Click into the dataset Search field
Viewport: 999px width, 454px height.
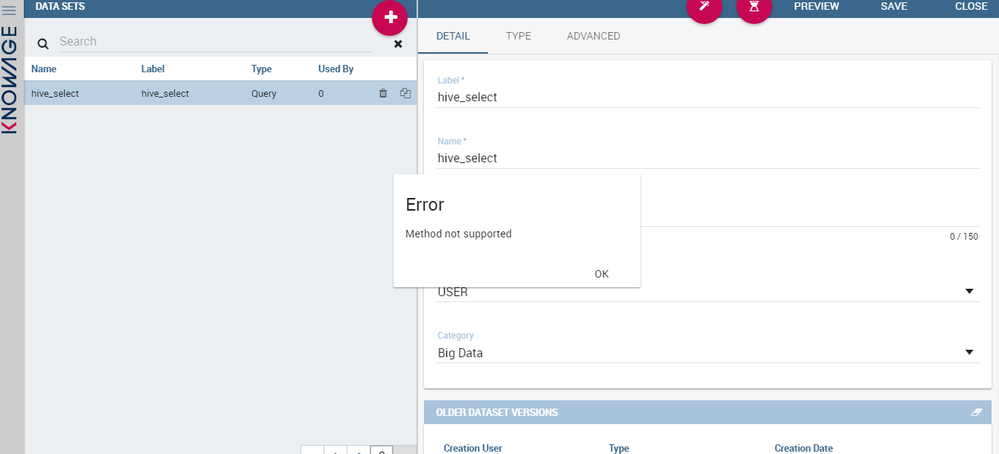[x=210, y=42]
